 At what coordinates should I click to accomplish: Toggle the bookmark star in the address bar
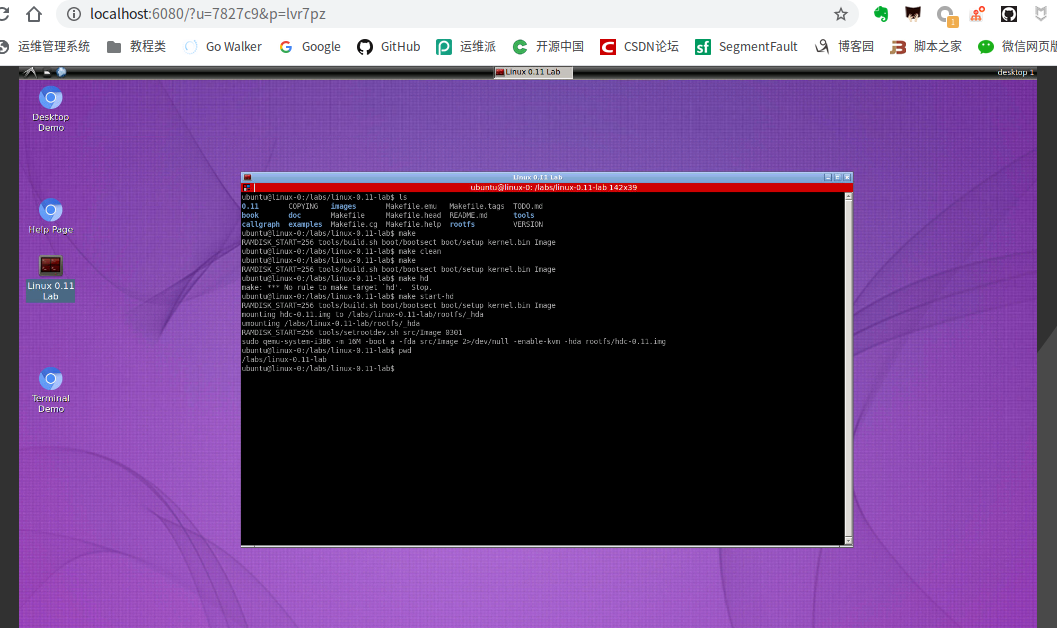tap(841, 14)
